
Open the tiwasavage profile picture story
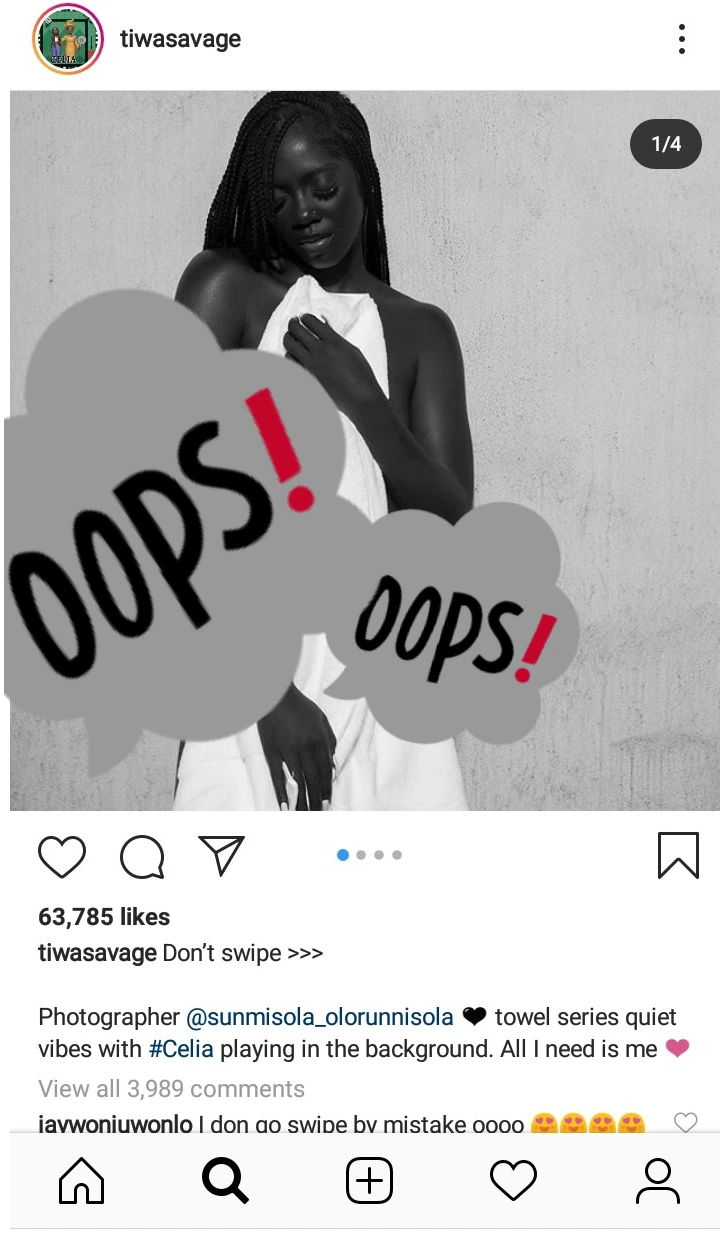[69, 40]
